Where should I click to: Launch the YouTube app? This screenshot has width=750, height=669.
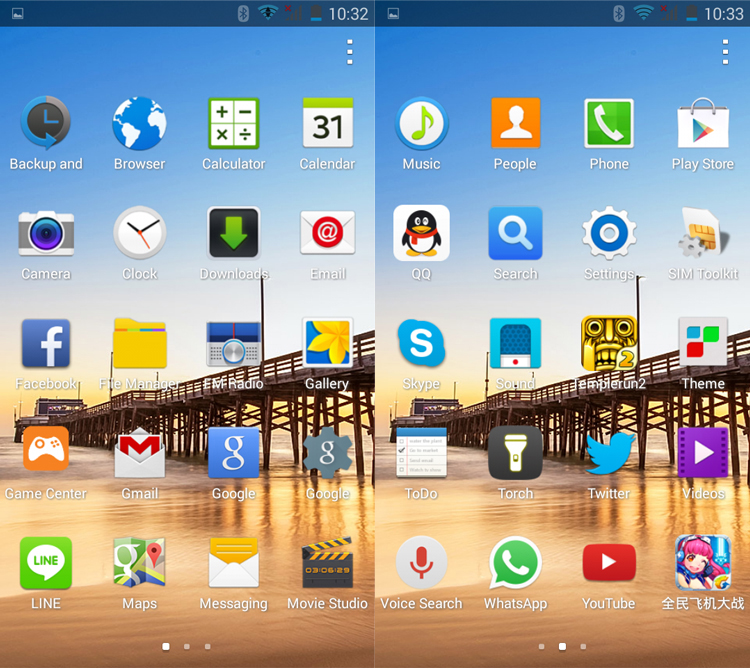(609, 564)
